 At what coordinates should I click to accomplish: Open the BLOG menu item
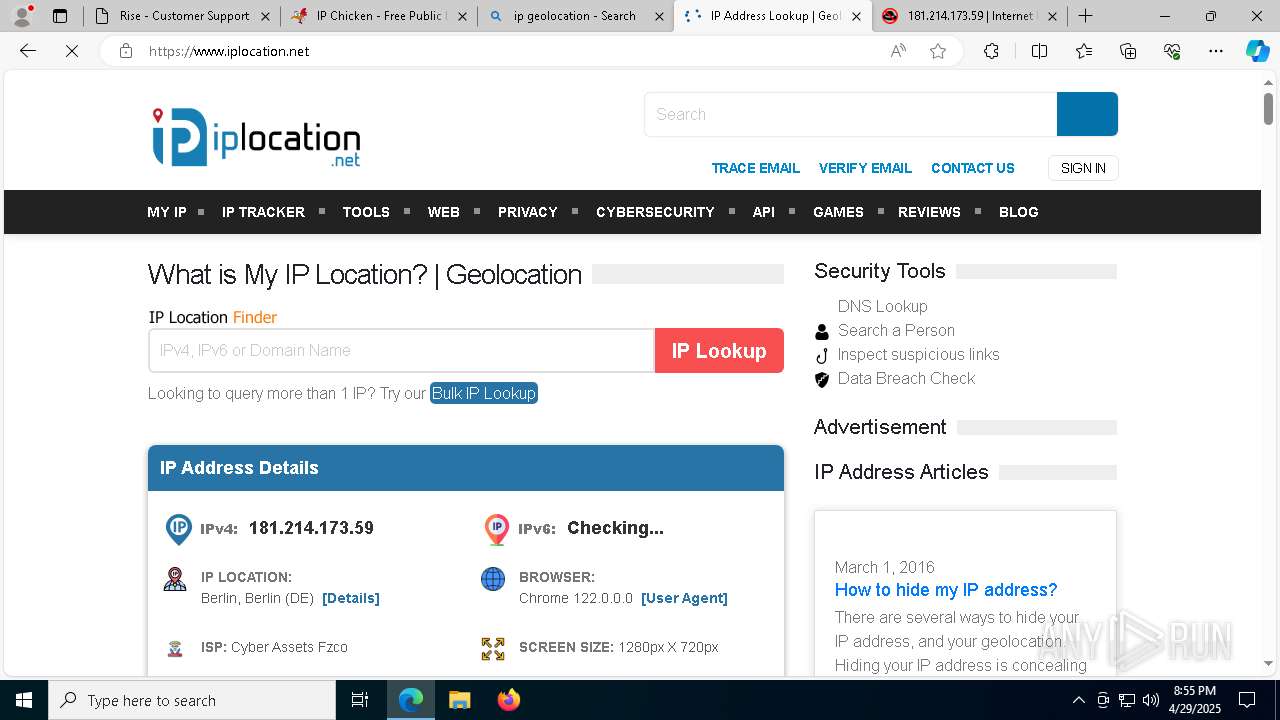[1018, 212]
